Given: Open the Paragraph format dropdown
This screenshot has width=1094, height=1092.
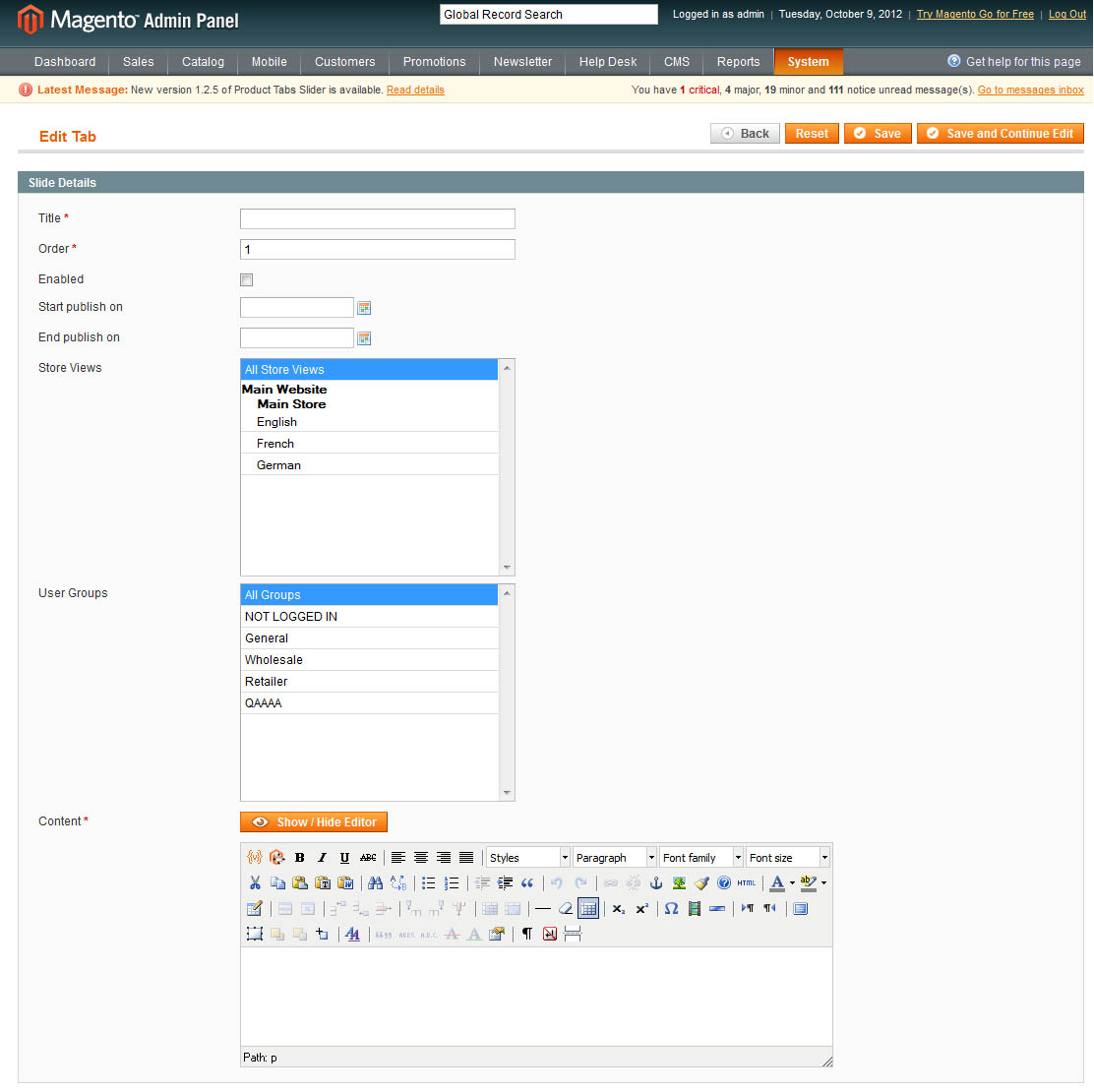Looking at the screenshot, I should (614, 857).
